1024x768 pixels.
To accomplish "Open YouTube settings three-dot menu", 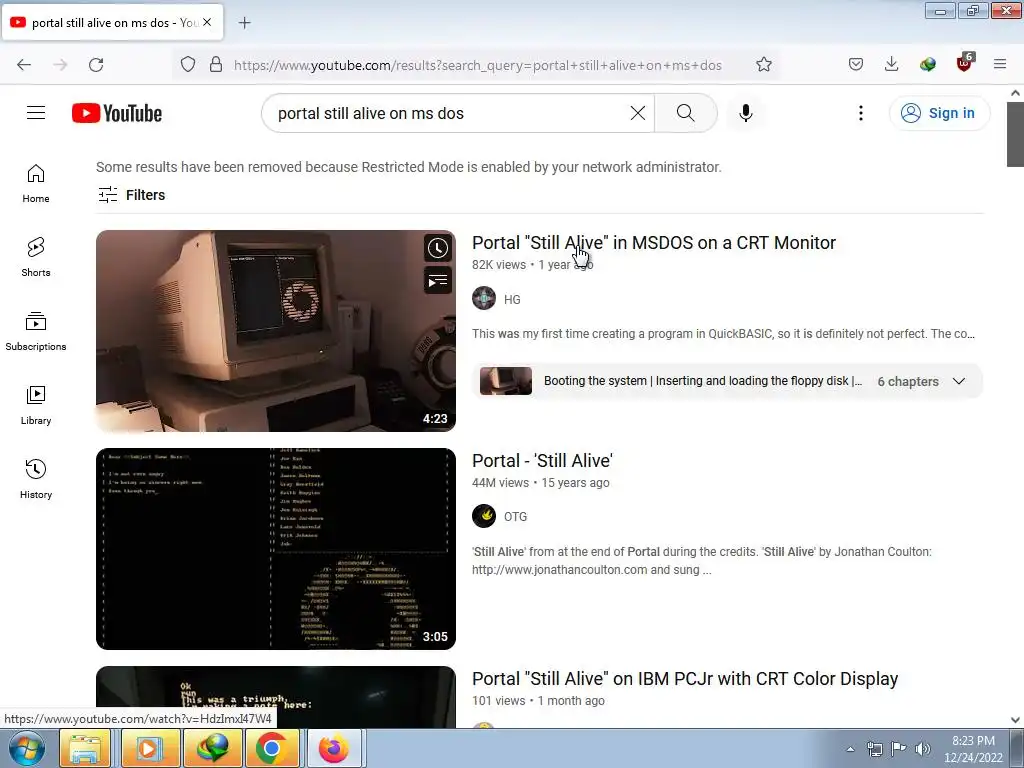I will 861,113.
